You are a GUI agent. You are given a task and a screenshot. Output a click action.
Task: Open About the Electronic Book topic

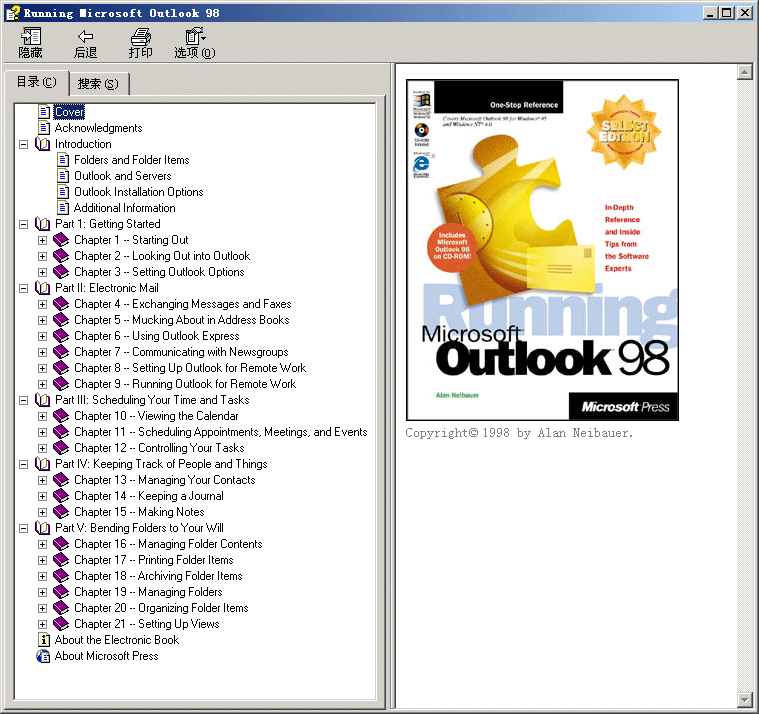tap(117, 639)
